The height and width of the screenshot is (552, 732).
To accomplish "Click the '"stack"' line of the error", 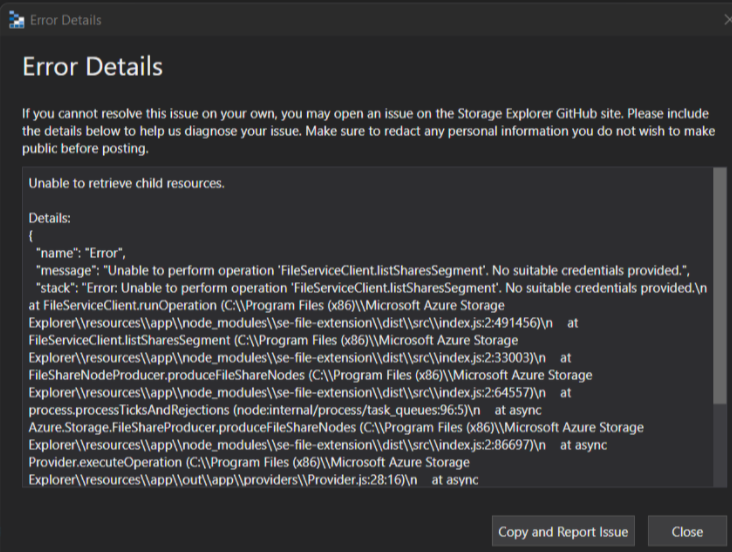I will coord(372,288).
